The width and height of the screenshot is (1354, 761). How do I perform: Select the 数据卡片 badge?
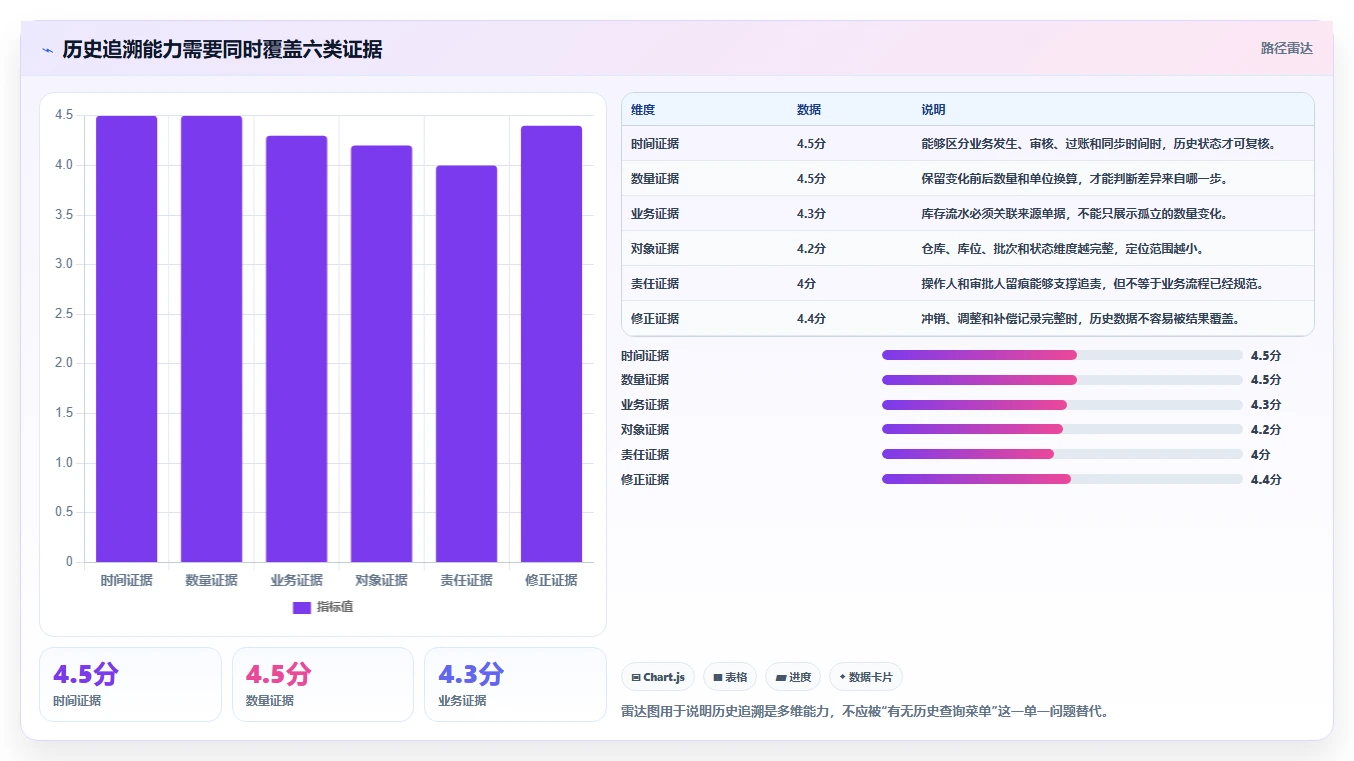pos(866,677)
